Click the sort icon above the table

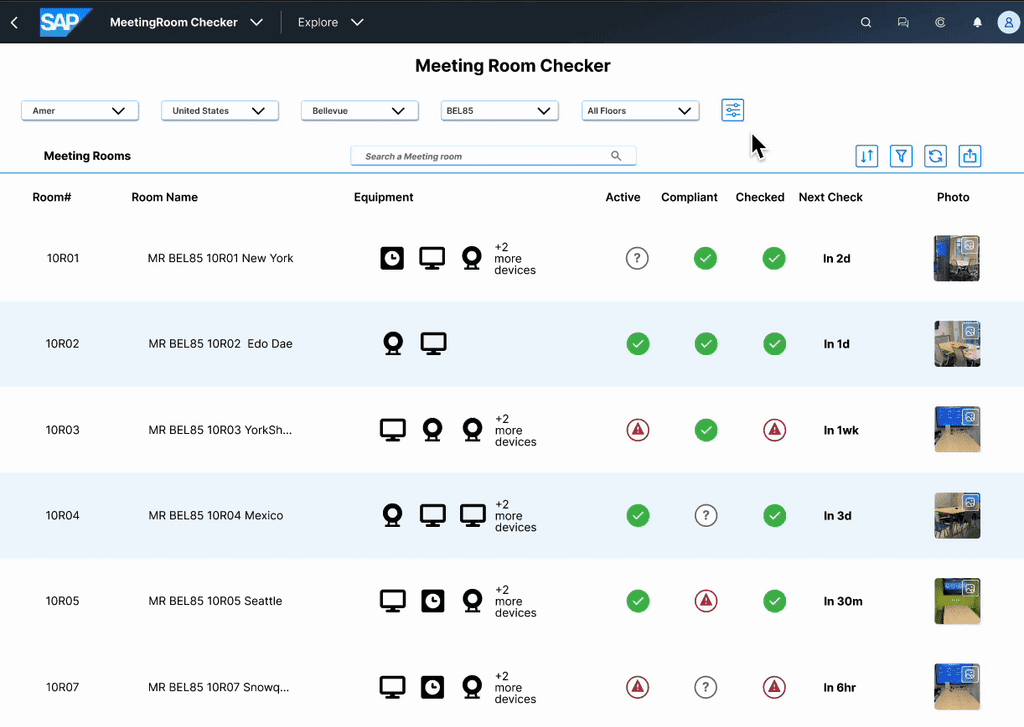[867, 156]
